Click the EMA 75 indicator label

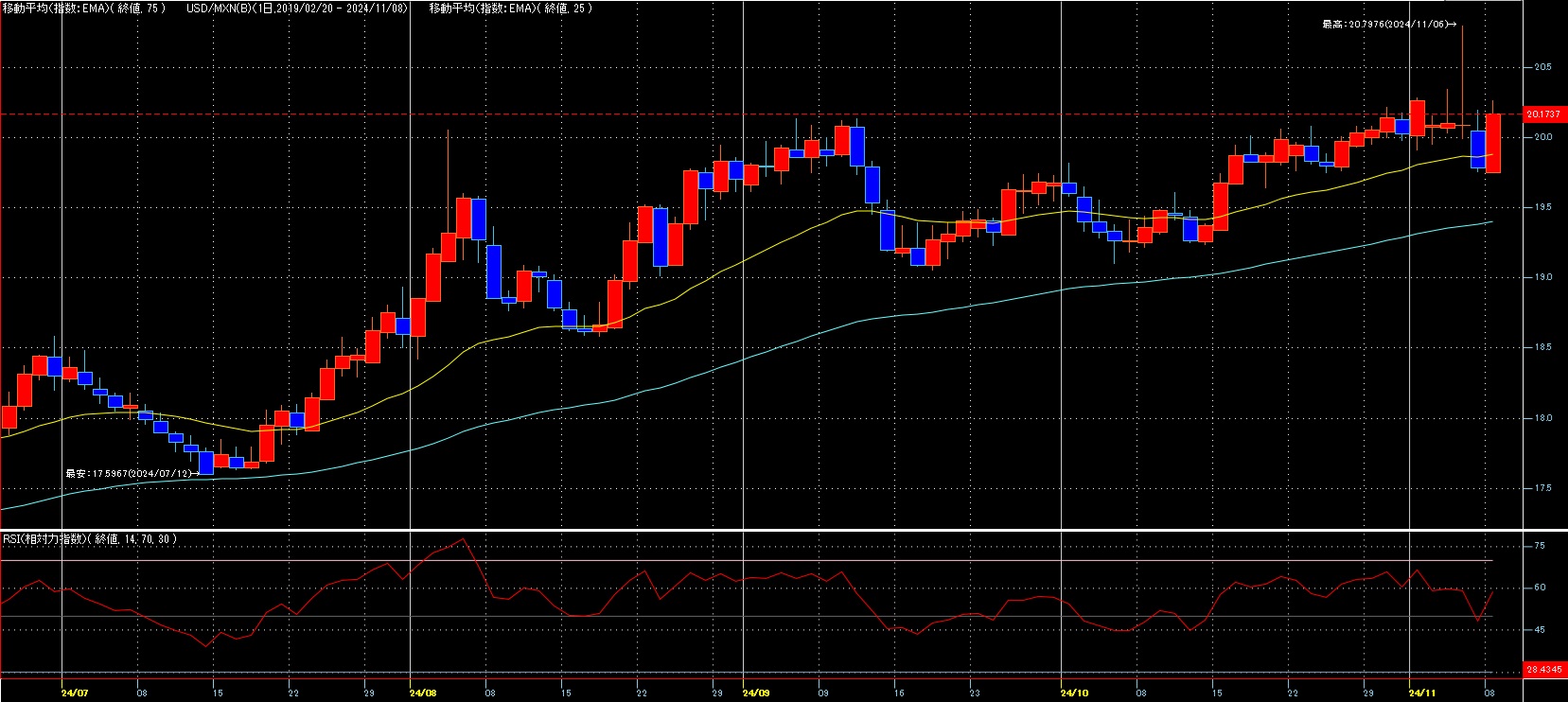83,8
